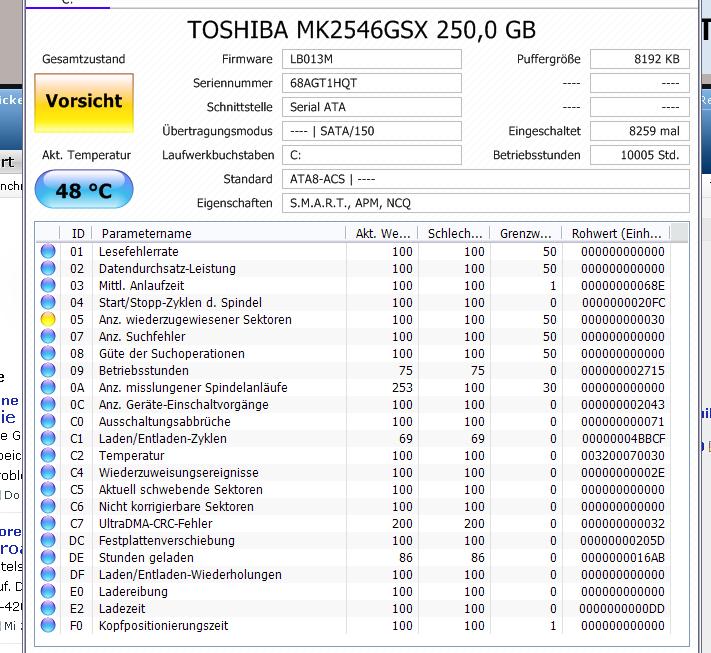Screen dimensions: 711x653
Task: Click the status icon for Aktuell schwebende Sektoren
Action: 48,489
